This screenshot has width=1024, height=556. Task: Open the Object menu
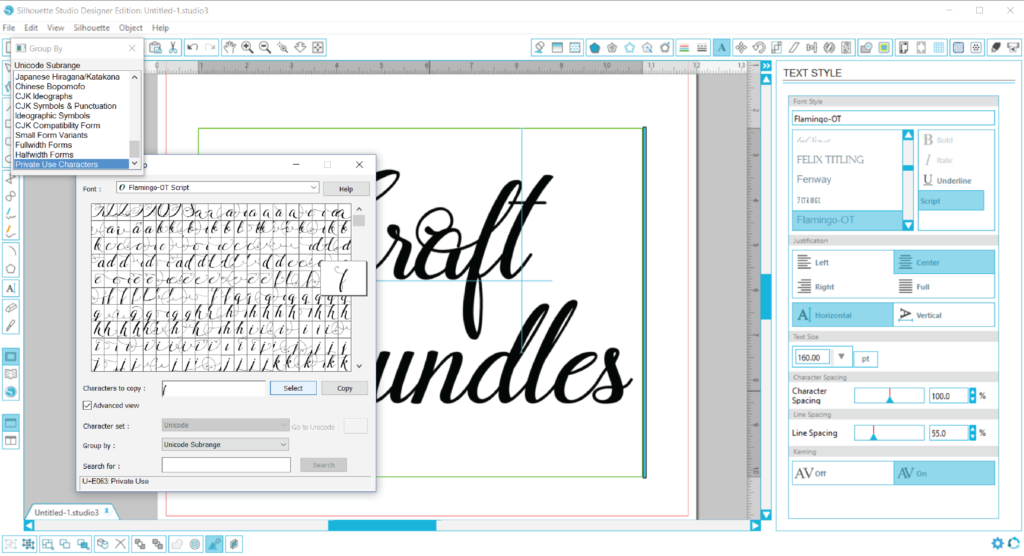(x=131, y=28)
